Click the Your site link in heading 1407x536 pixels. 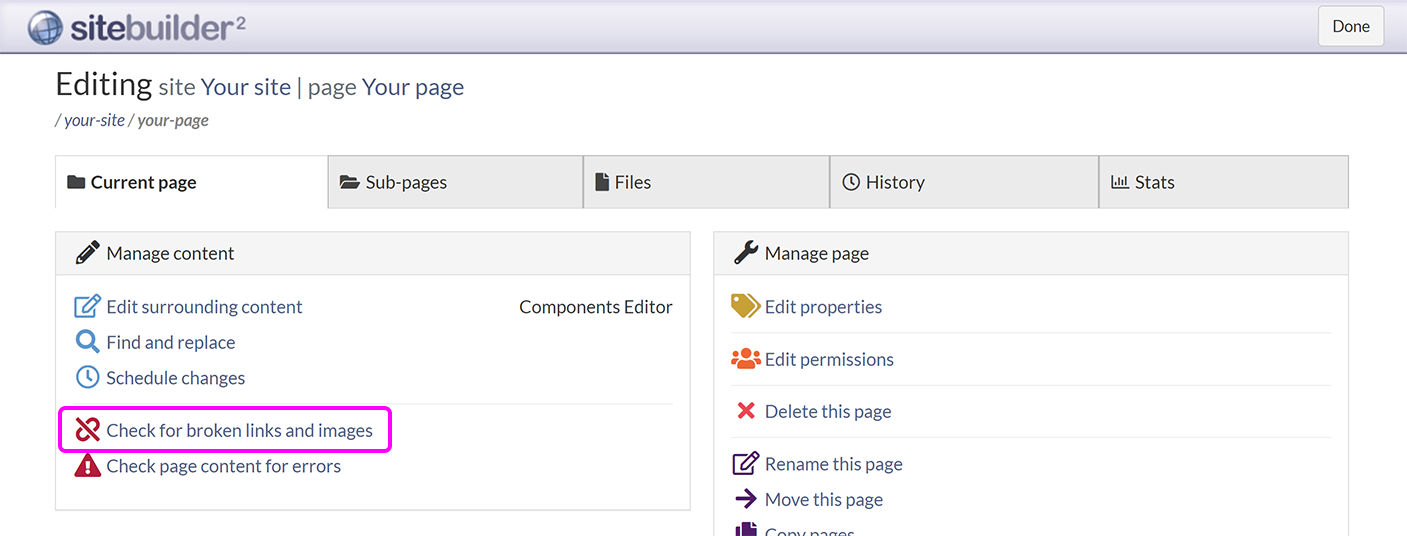[245, 87]
